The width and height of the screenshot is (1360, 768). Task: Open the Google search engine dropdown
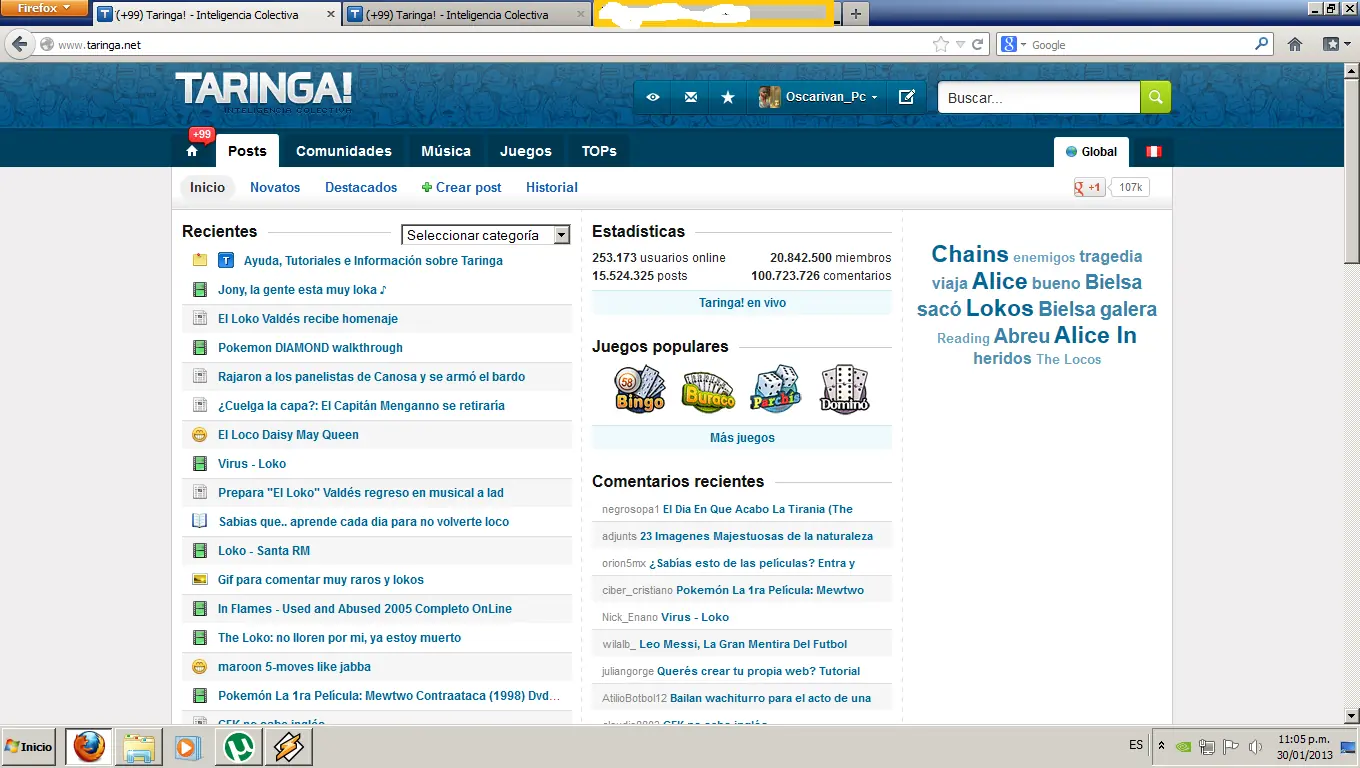point(1013,44)
